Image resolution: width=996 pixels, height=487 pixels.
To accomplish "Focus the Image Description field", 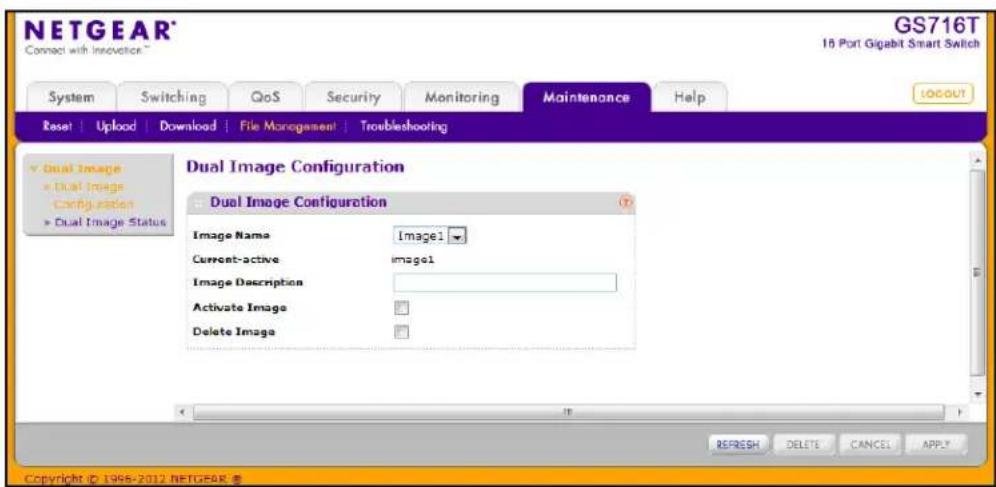I will [x=505, y=283].
